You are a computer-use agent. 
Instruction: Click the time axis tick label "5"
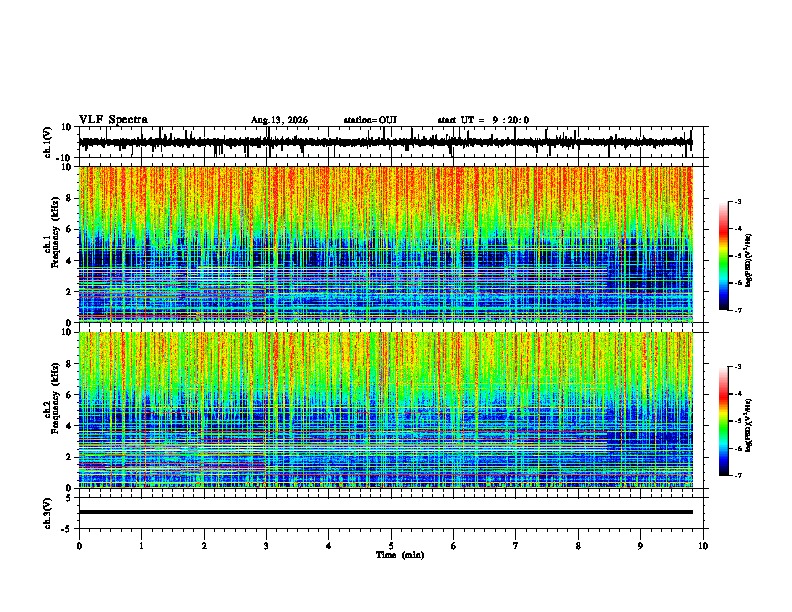(391, 546)
